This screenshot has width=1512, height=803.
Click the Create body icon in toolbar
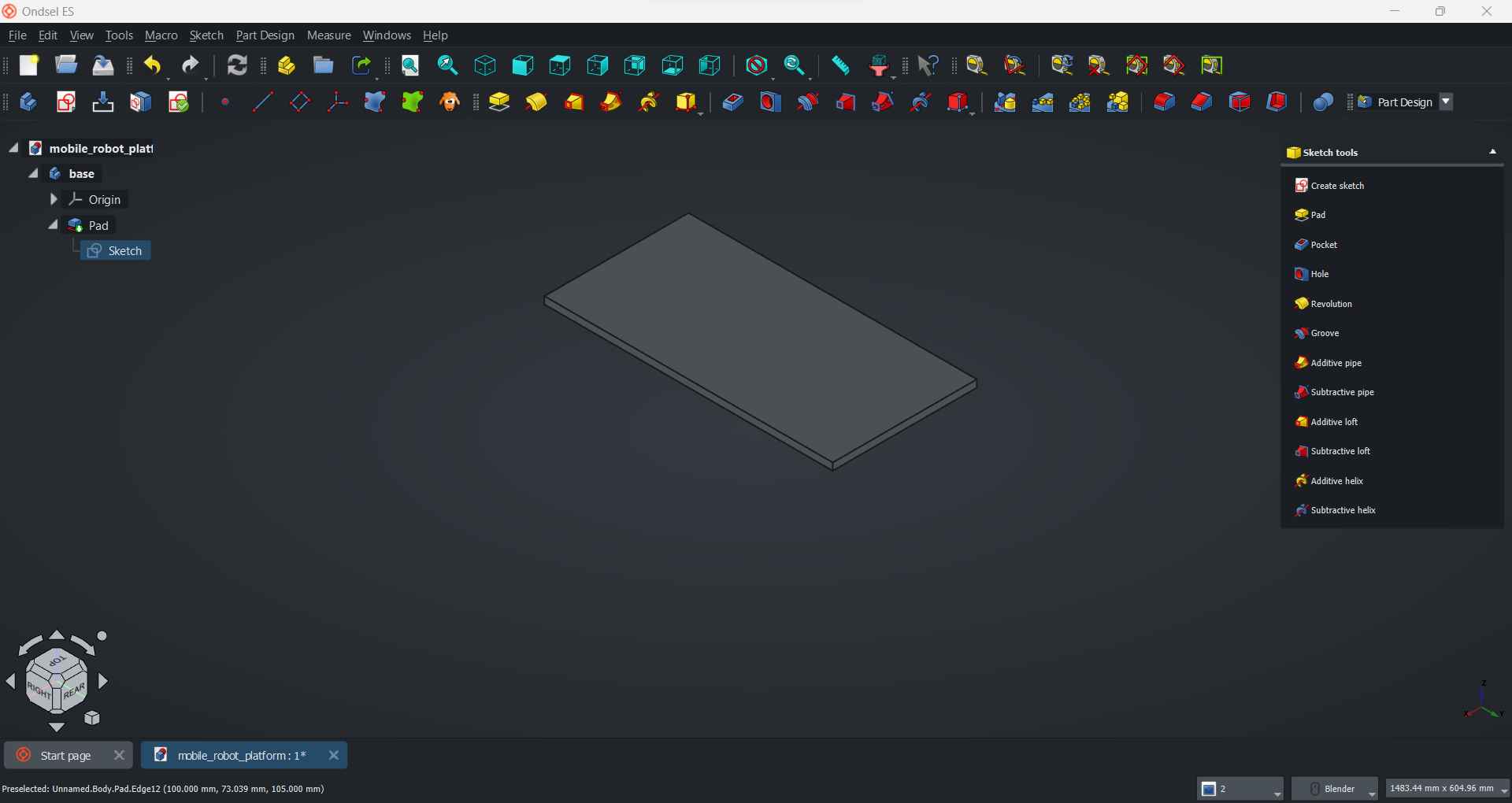pyautogui.click(x=28, y=102)
